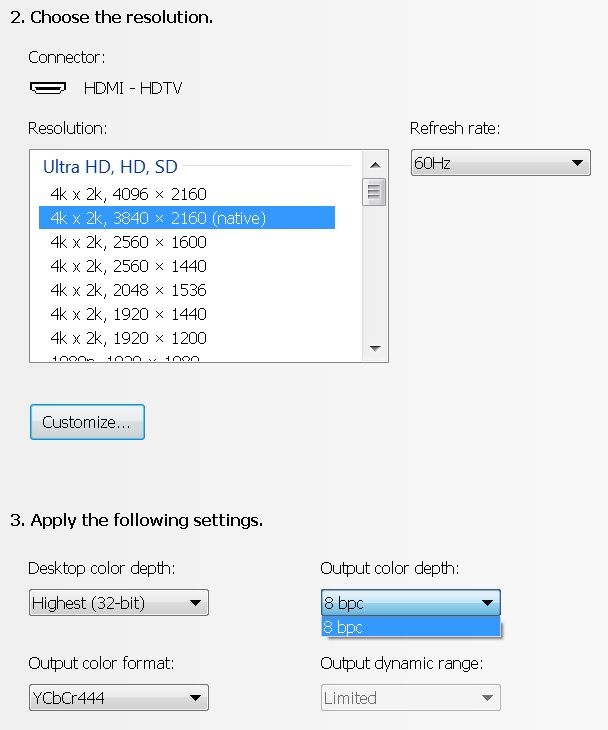Click the resolution list scrollbar thumb
The image size is (608, 730).
[x=376, y=190]
